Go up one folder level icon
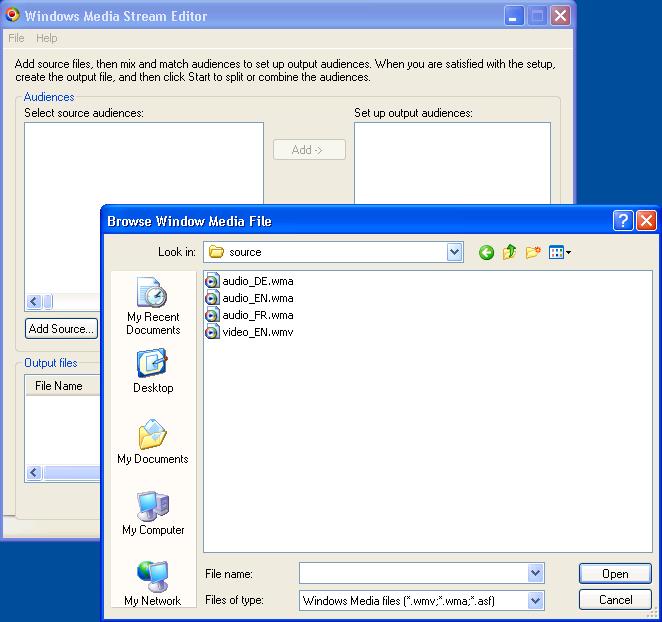Viewport: 662px width, 622px height. 510,252
